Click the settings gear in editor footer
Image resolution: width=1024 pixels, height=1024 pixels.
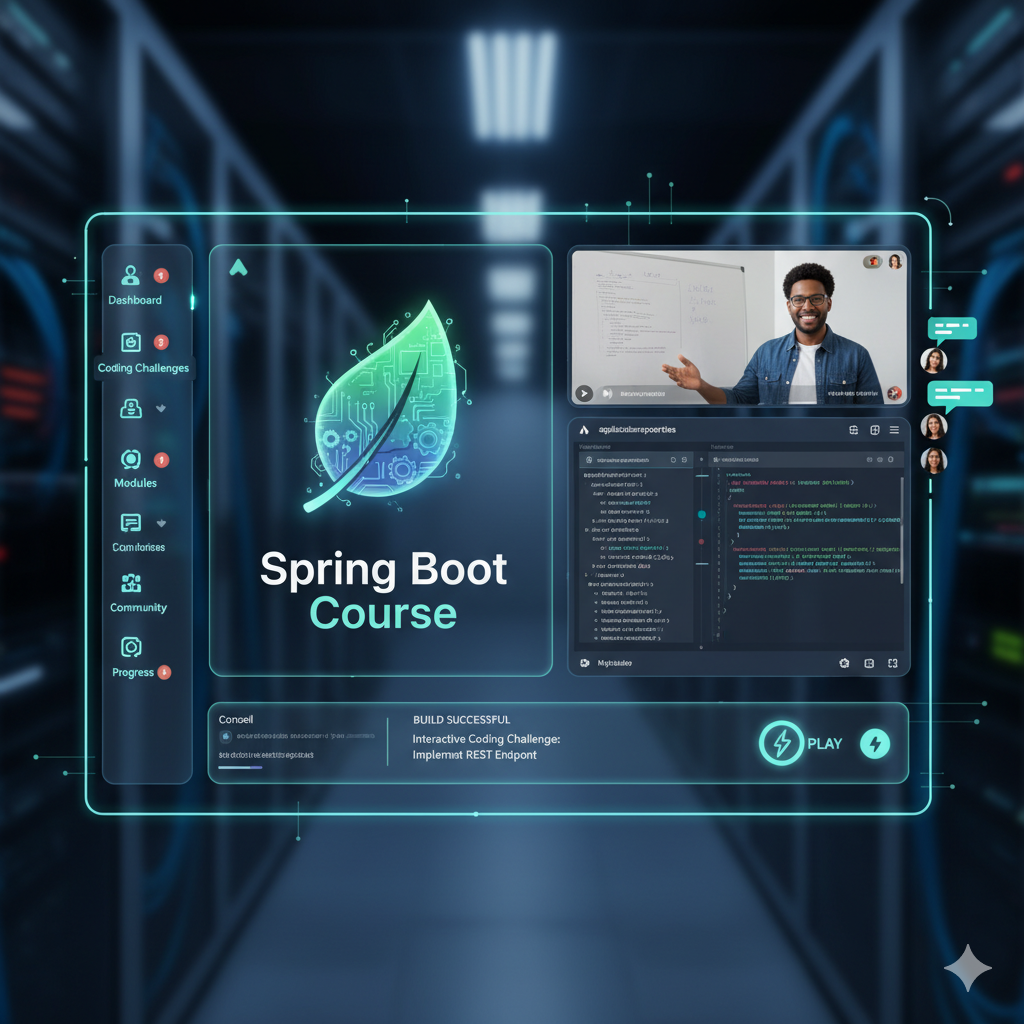point(844,663)
